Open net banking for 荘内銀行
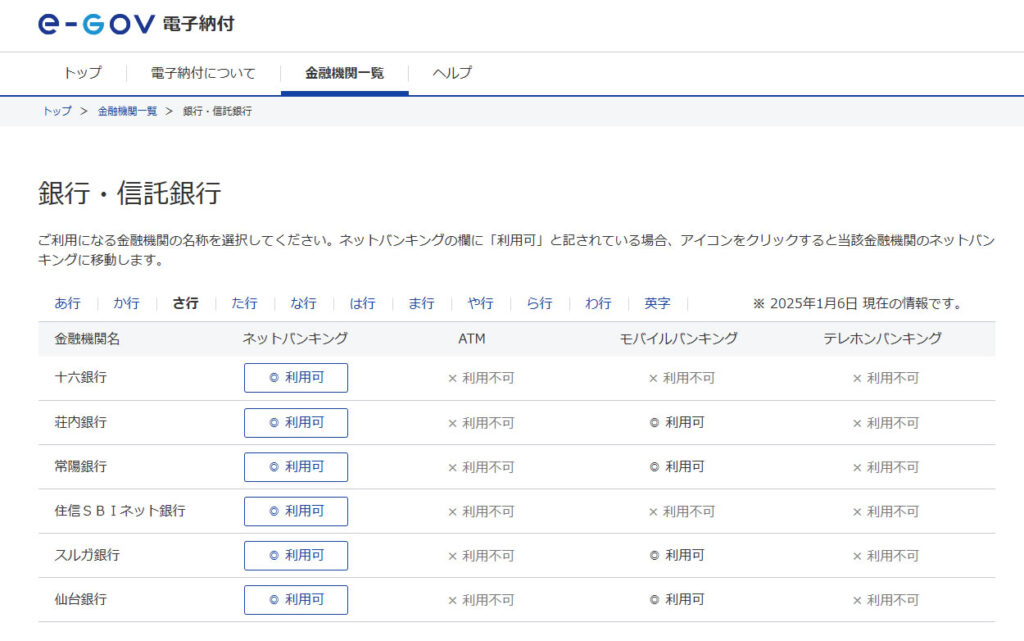This screenshot has width=1024, height=641. click(x=296, y=423)
